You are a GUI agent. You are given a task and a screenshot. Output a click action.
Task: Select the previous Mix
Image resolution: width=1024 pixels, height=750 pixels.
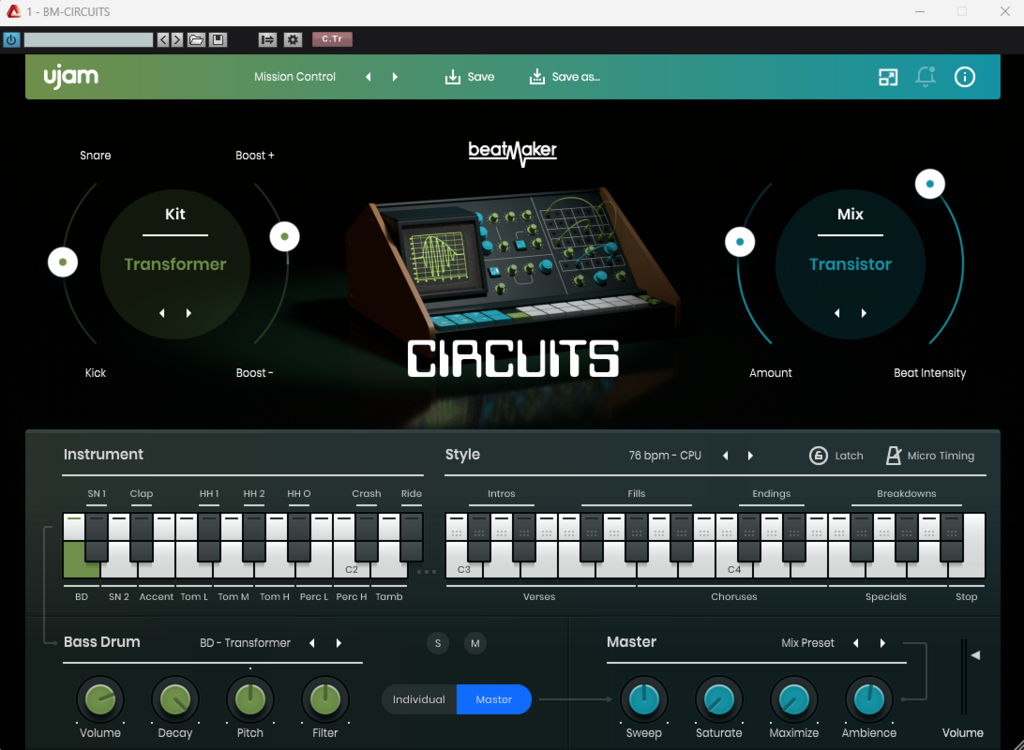837,313
